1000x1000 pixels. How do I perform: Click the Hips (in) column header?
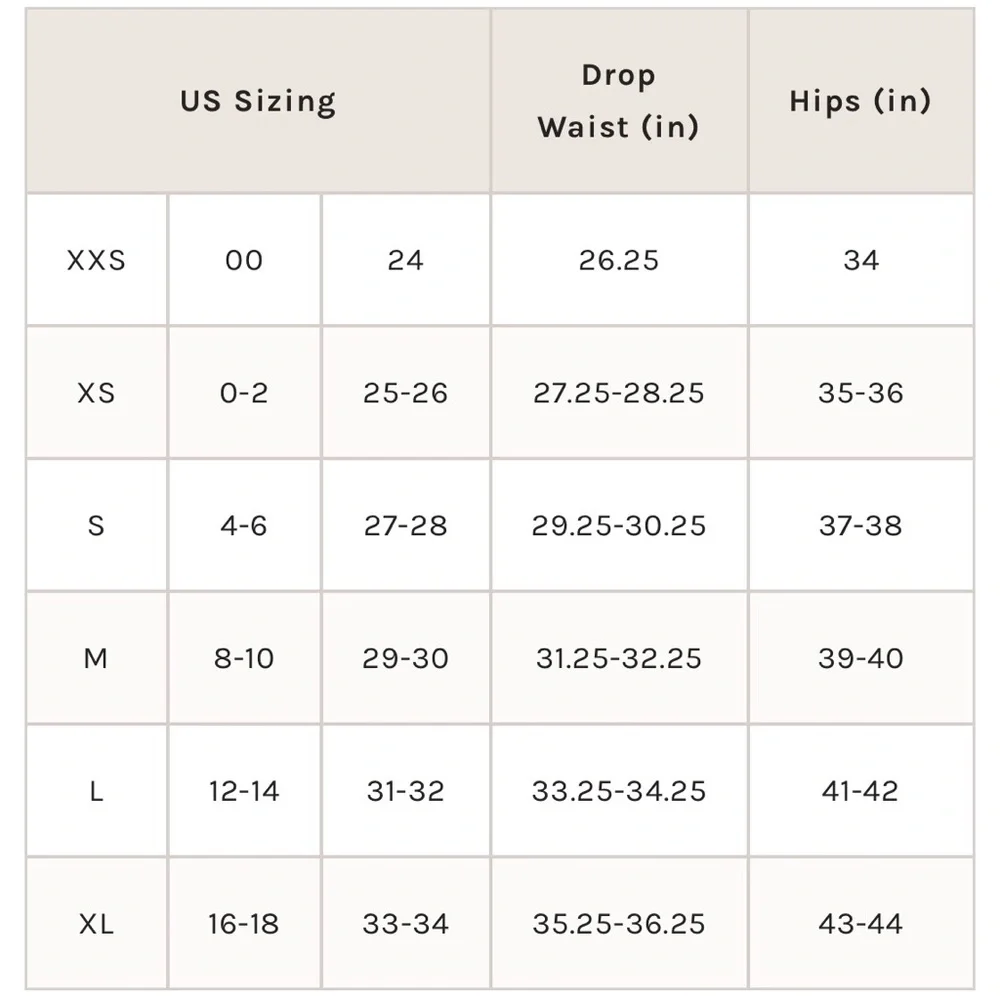[860, 101]
